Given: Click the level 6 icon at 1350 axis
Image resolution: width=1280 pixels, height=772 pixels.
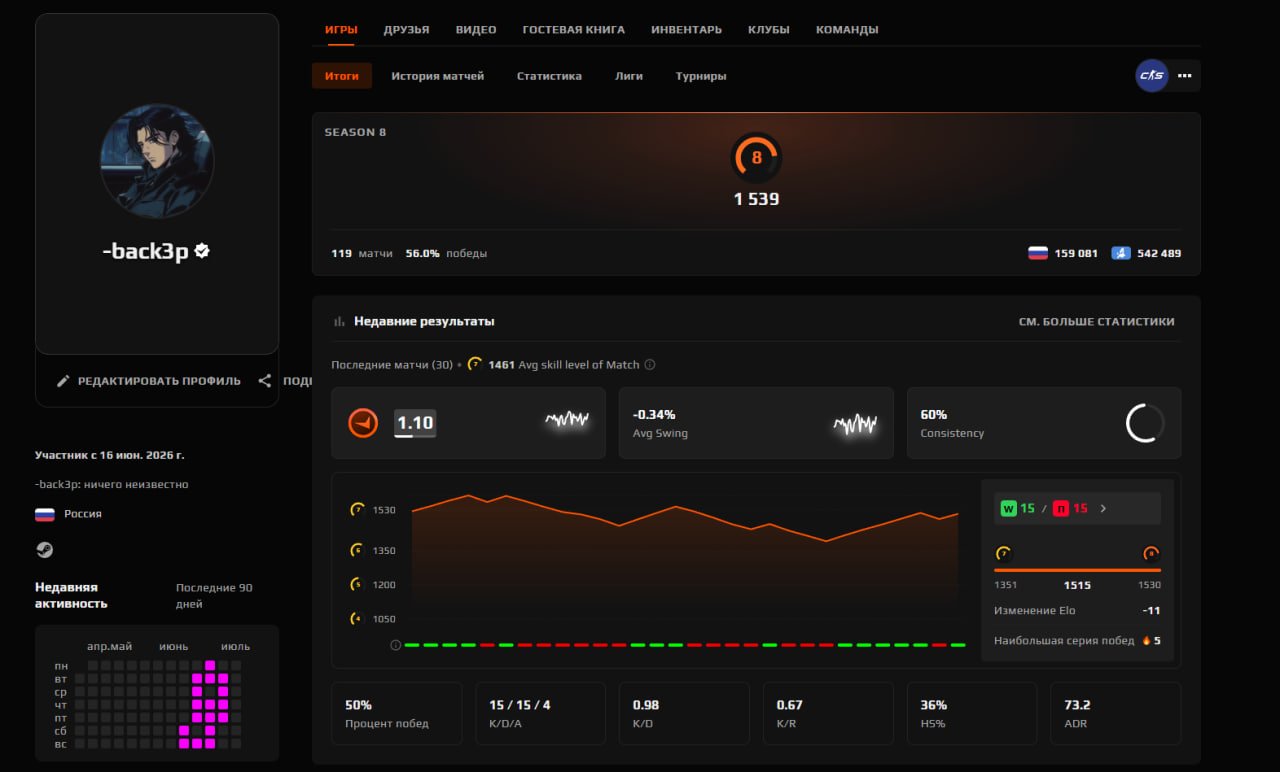Looking at the screenshot, I should (x=357, y=550).
